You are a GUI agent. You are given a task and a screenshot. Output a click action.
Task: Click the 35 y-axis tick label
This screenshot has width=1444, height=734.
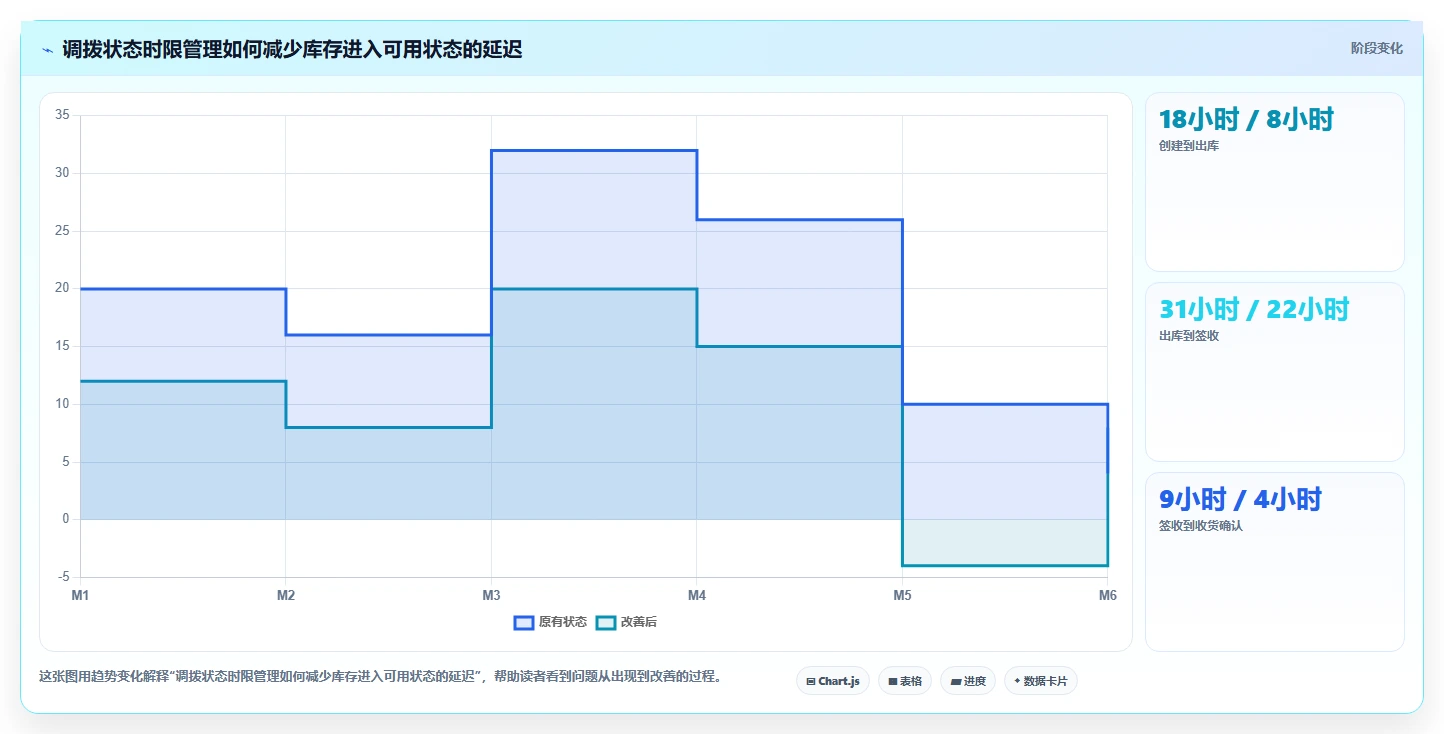pyautogui.click(x=62, y=115)
